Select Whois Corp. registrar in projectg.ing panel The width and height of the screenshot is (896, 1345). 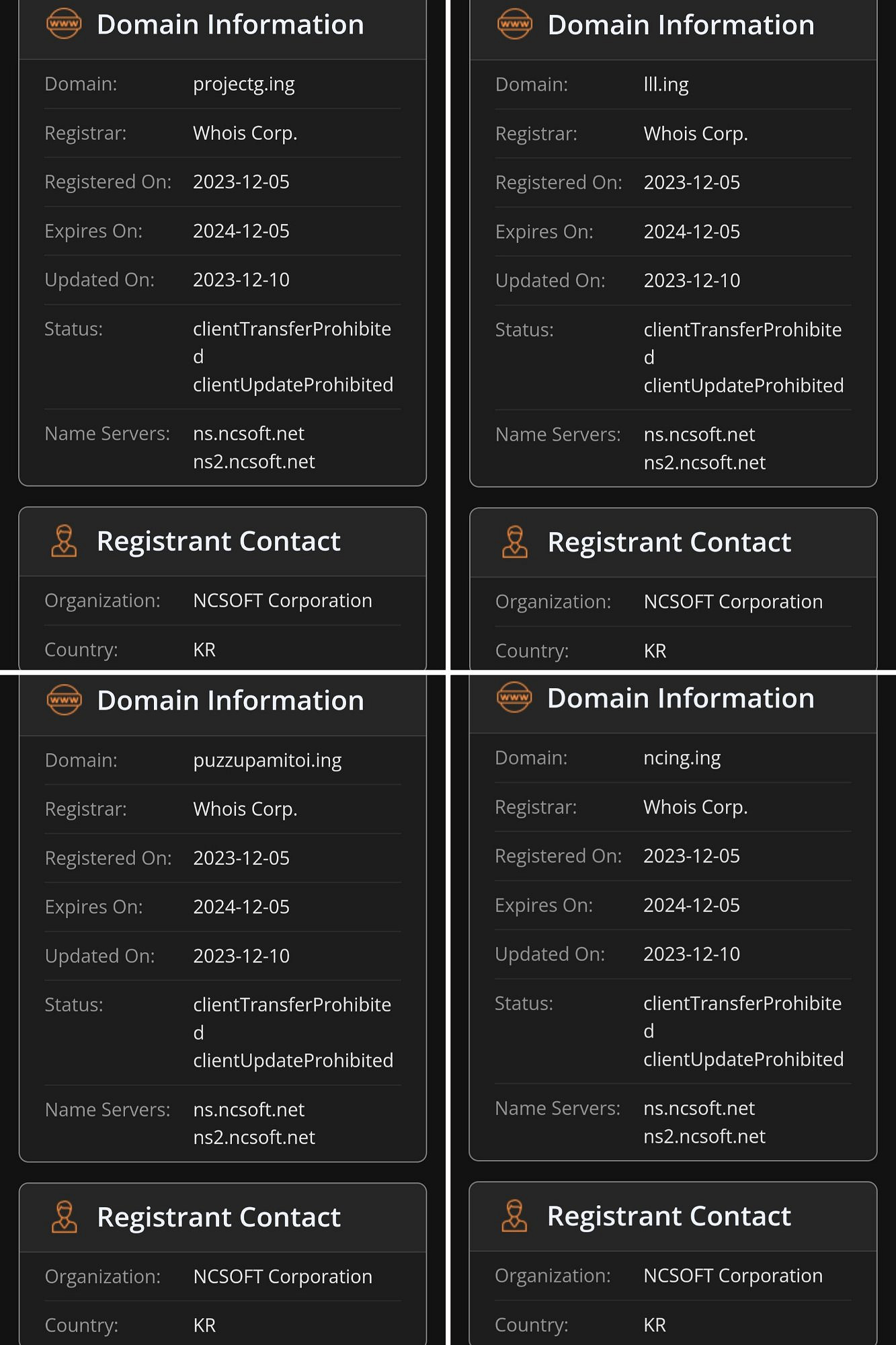[x=245, y=133]
